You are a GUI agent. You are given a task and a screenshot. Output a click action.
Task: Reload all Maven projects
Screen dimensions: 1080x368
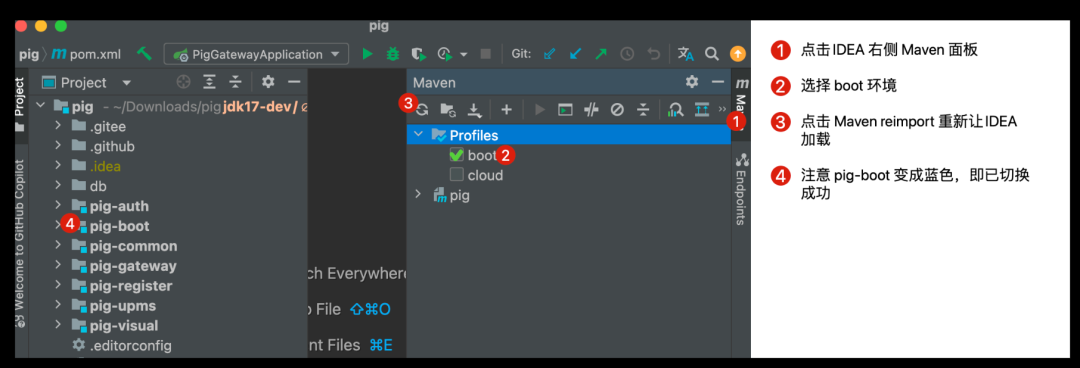422,109
